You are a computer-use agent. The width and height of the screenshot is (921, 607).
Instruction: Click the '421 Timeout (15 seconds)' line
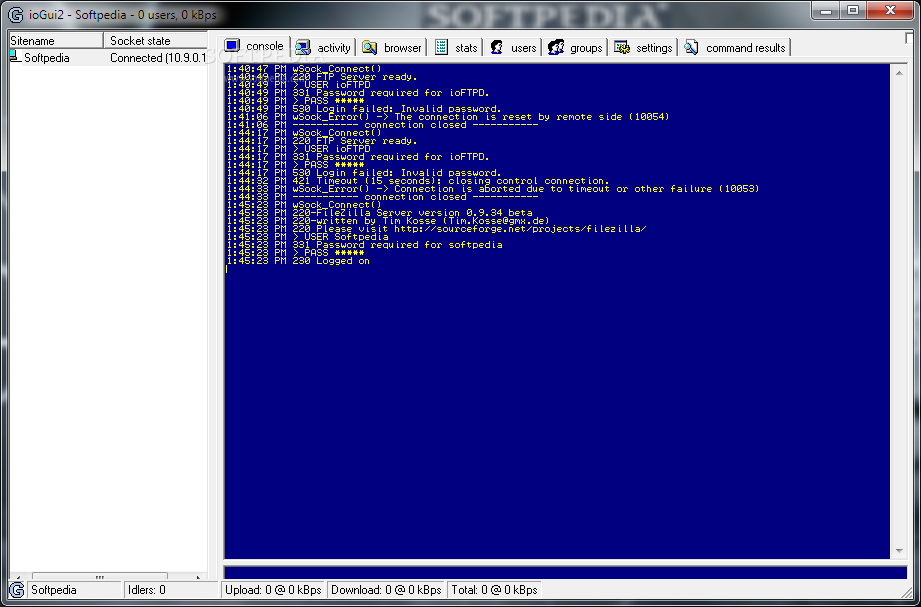[x=418, y=181]
